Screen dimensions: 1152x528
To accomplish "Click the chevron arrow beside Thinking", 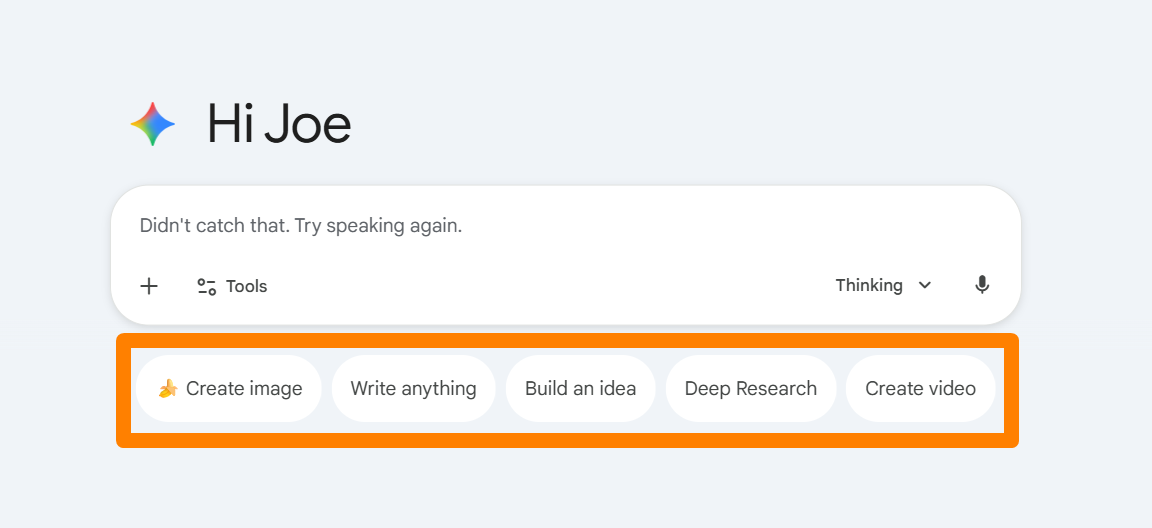I will [925, 286].
